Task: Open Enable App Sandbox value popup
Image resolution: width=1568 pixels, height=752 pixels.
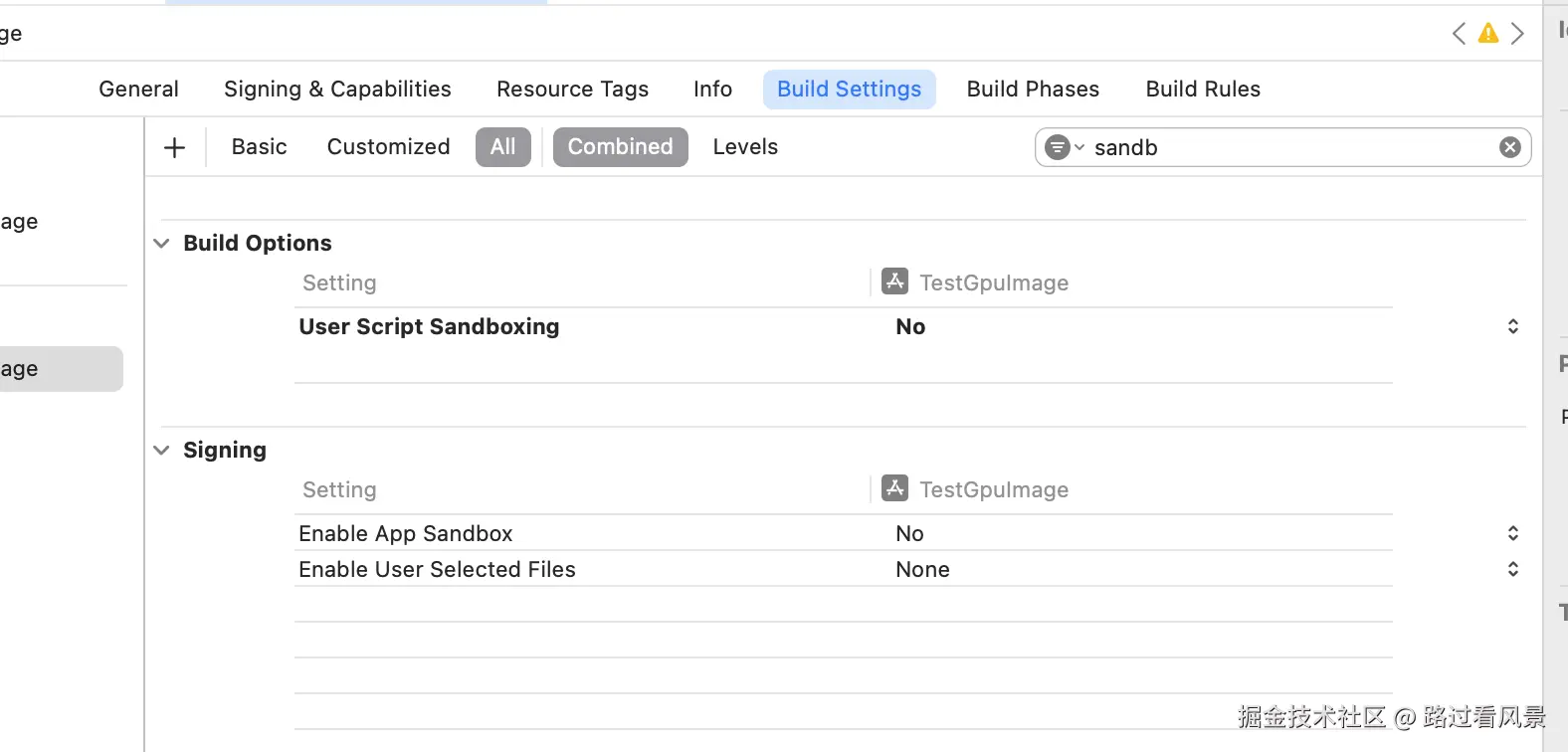Action: click(1512, 533)
